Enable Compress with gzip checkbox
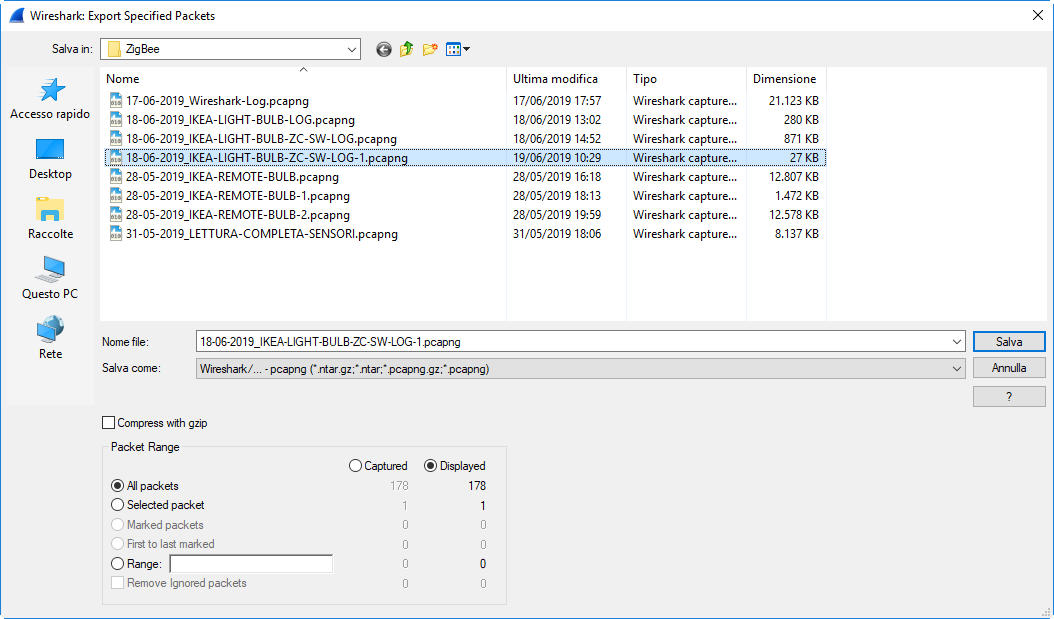Viewport: 1054px width, 619px height. point(108,423)
